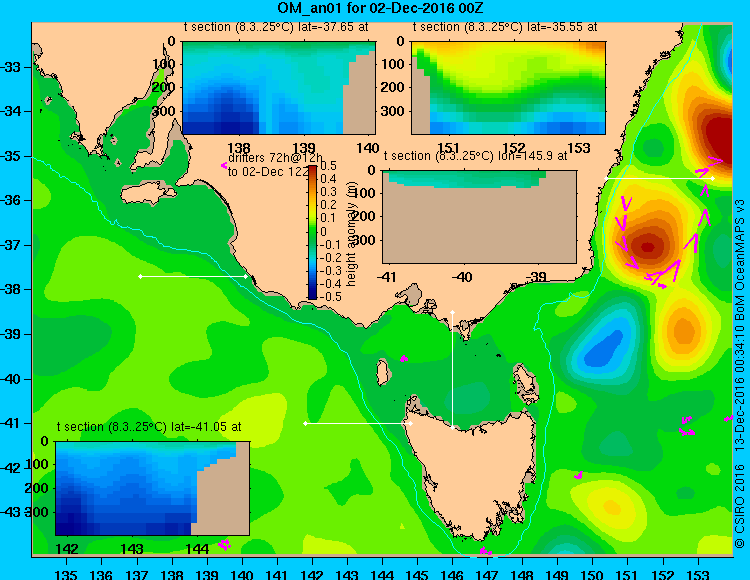Click the white section line at latitude -37.65
750x580 pixels.
pyautogui.click(x=193, y=276)
